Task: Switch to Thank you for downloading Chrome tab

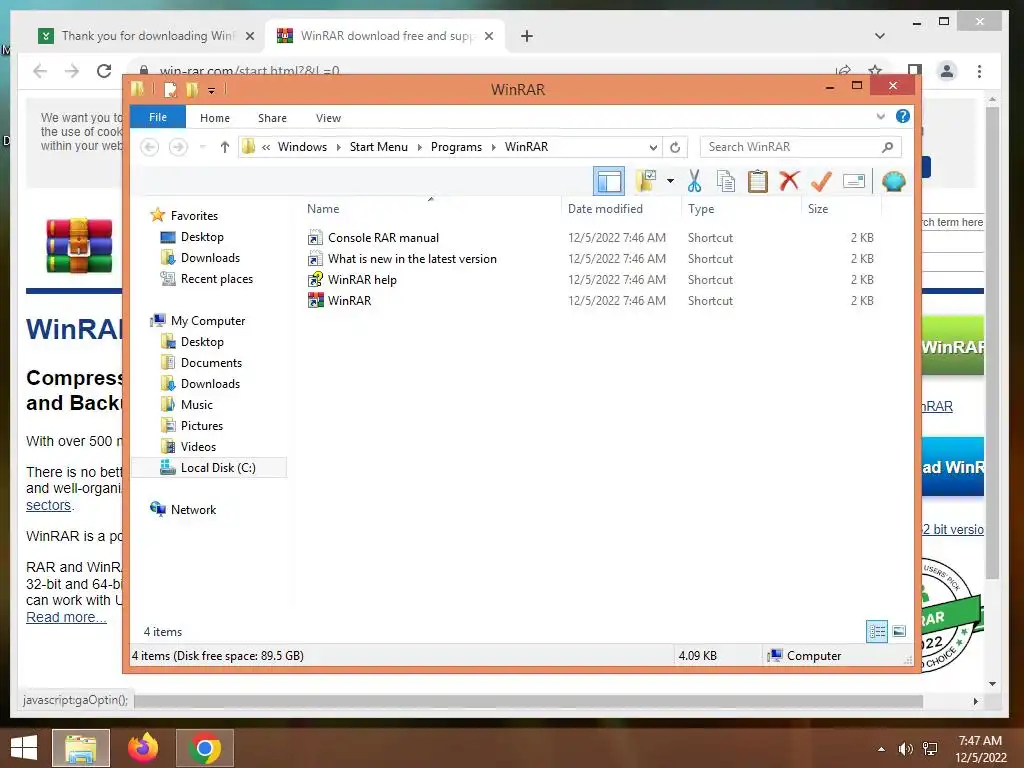Action: (x=146, y=36)
